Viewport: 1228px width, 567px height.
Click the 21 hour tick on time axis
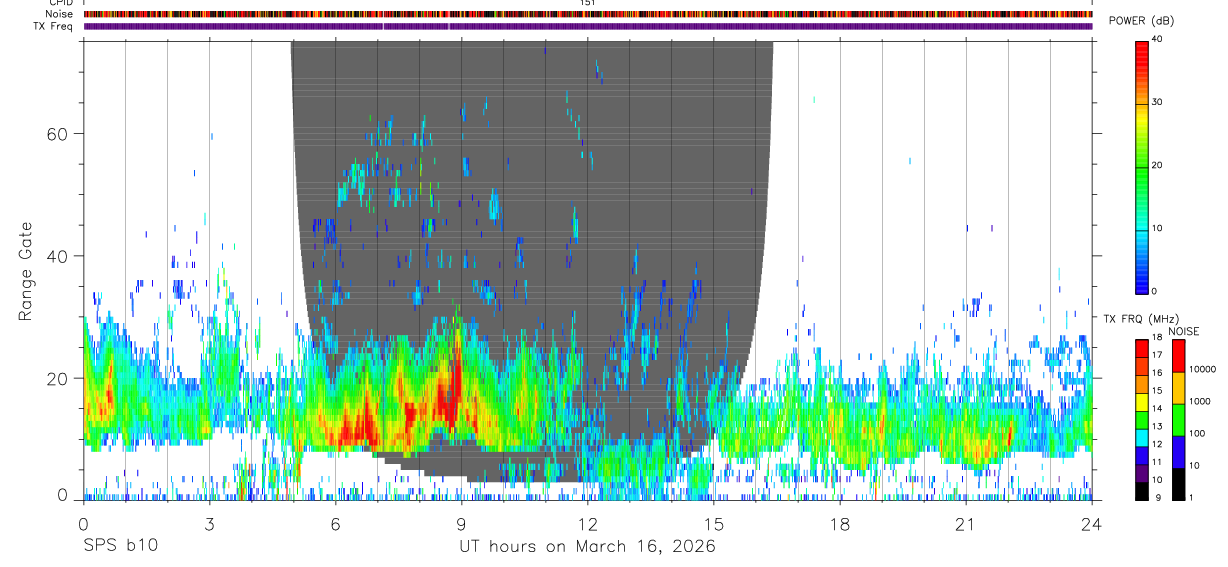[966, 523]
